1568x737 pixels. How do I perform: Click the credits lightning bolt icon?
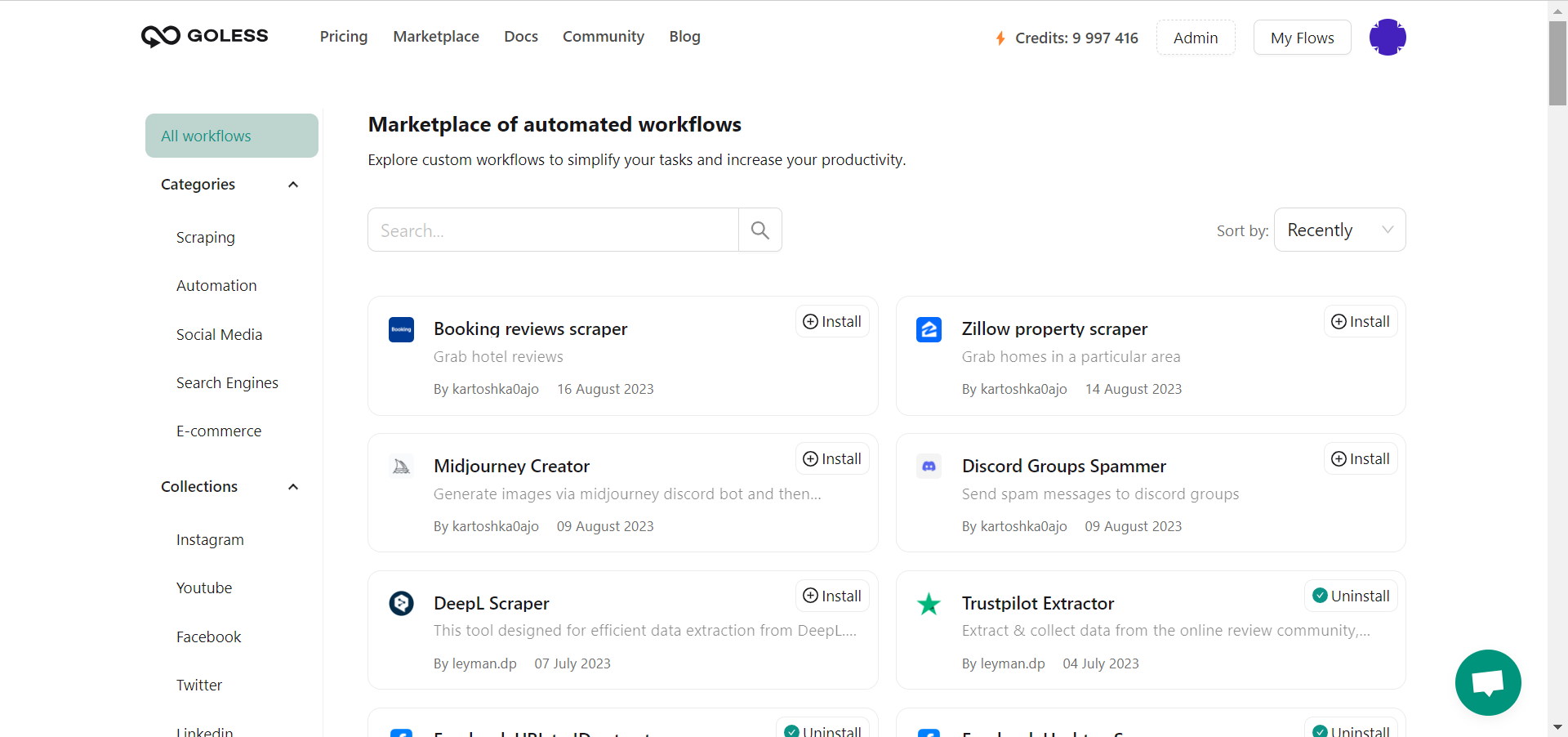[x=1000, y=38]
